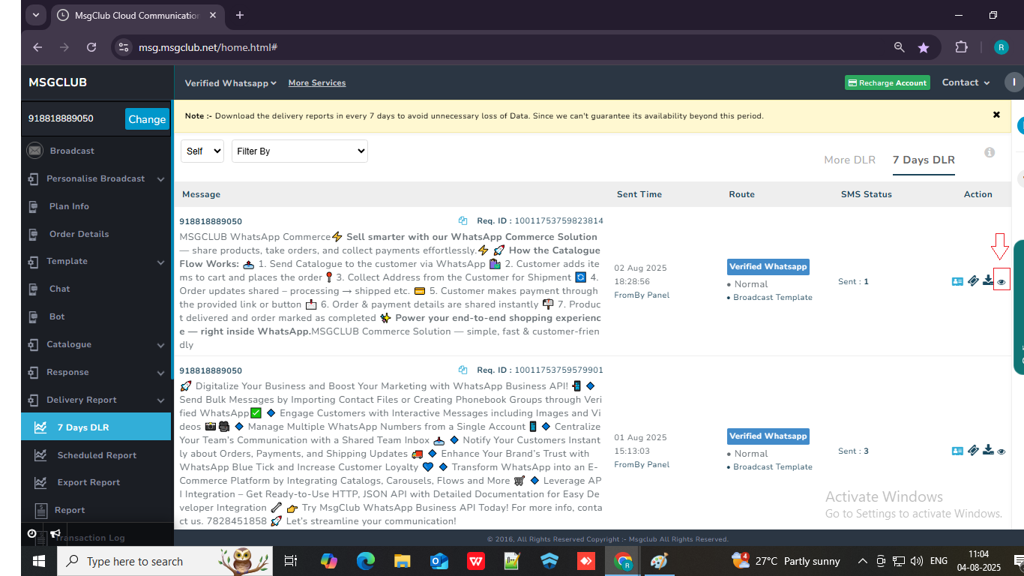Click the MSGCLUB logo text

tap(57, 82)
